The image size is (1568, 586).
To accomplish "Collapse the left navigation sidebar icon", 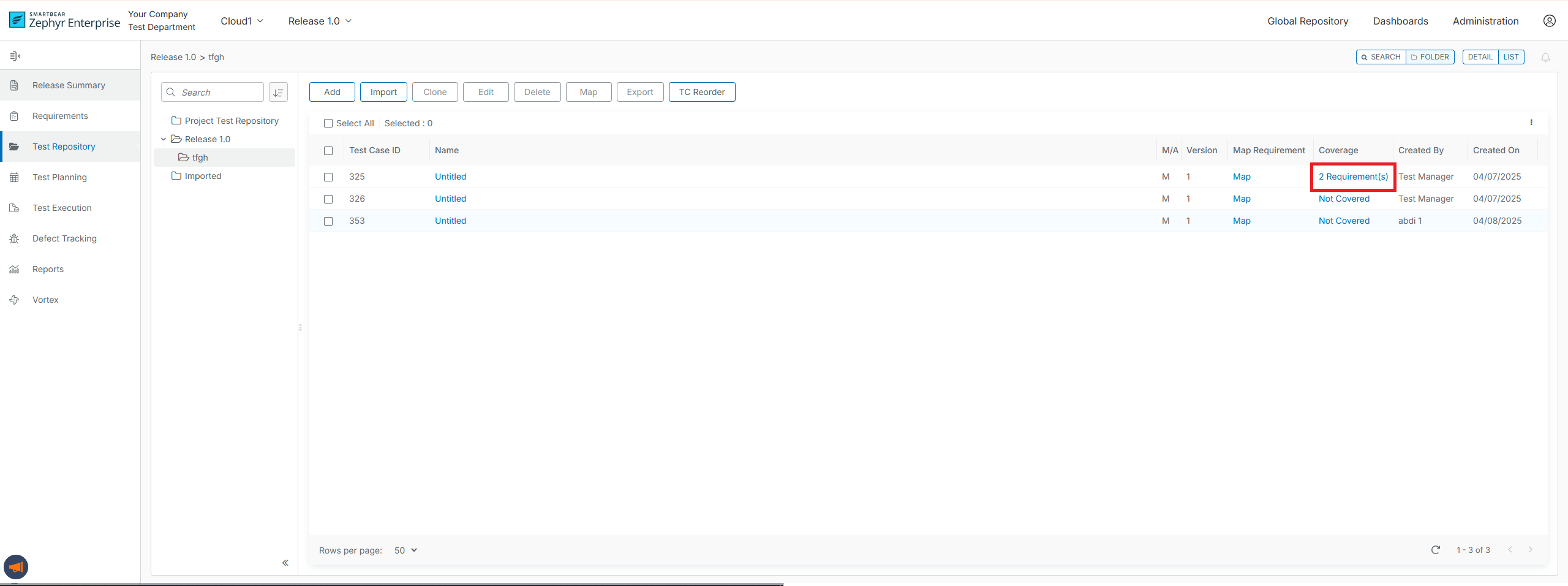I will (x=15, y=56).
